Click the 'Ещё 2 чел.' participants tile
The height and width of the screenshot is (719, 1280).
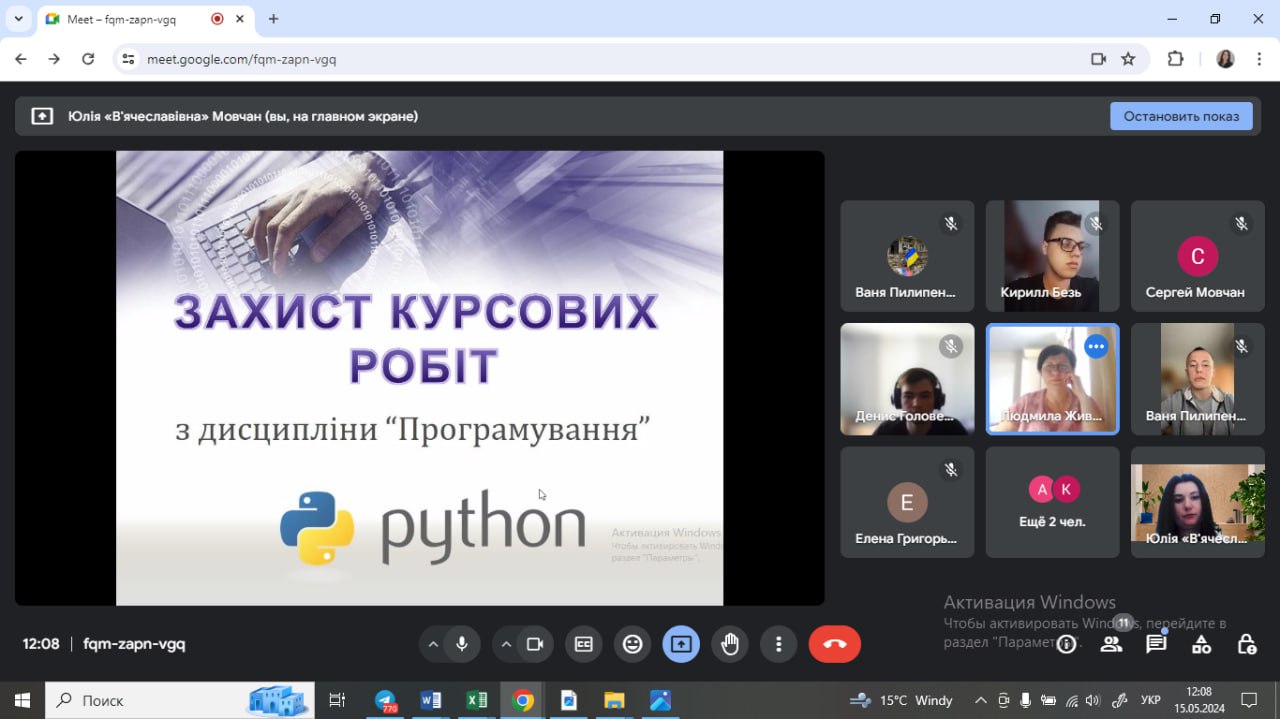(x=1052, y=502)
